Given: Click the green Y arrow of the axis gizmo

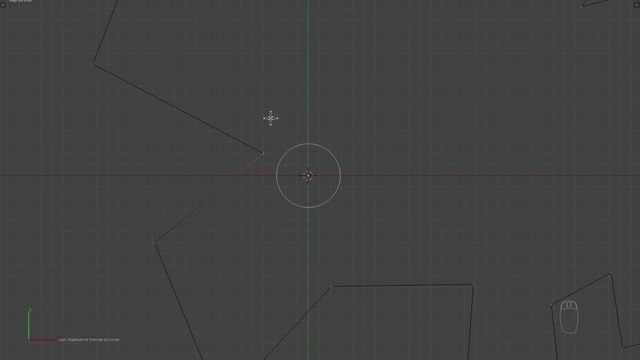Looking at the screenshot, I should 29,324.
